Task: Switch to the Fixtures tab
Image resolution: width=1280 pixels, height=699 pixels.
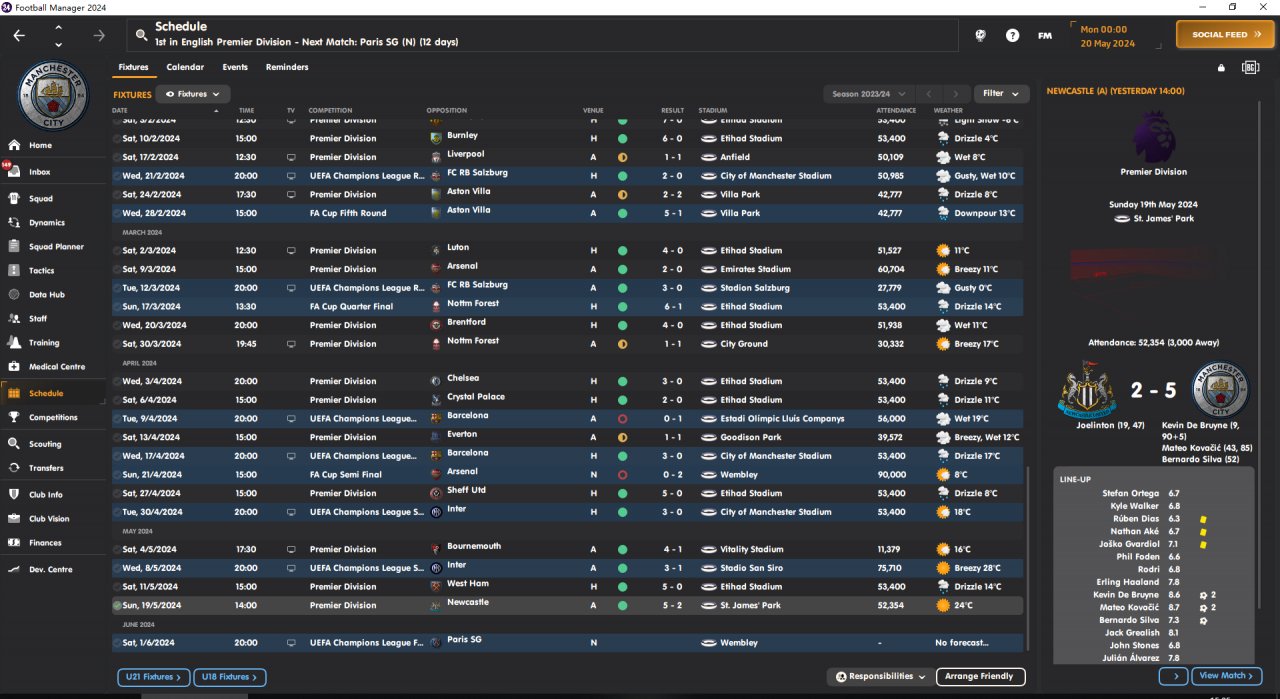Action: pos(133,67)
